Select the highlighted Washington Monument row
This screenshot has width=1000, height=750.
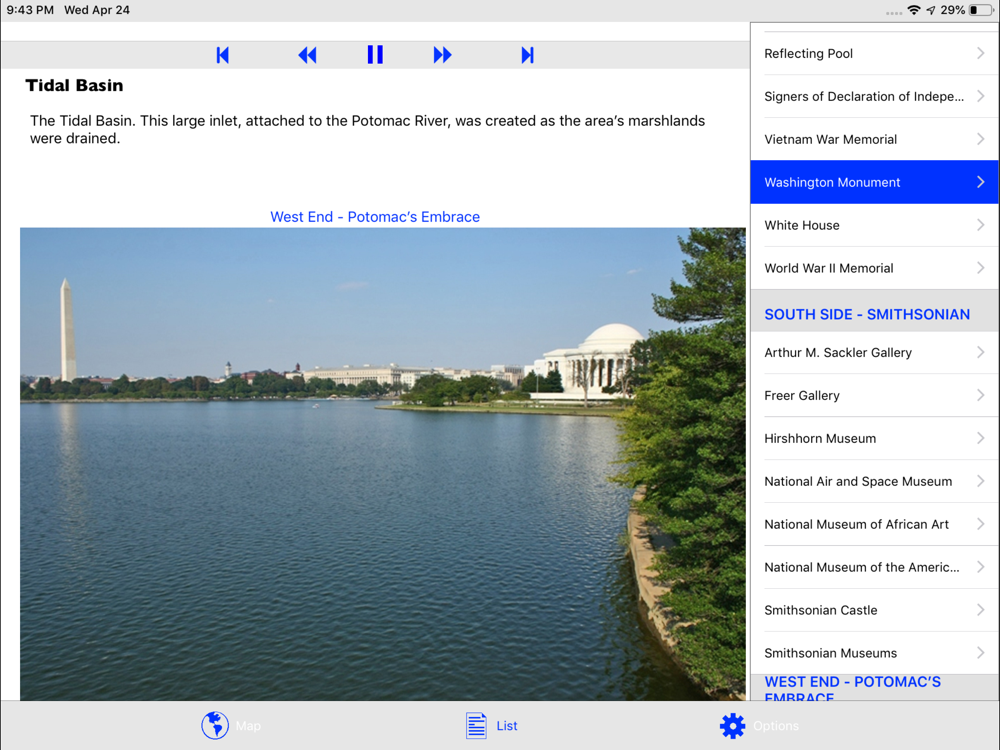[x=874, y=182]
